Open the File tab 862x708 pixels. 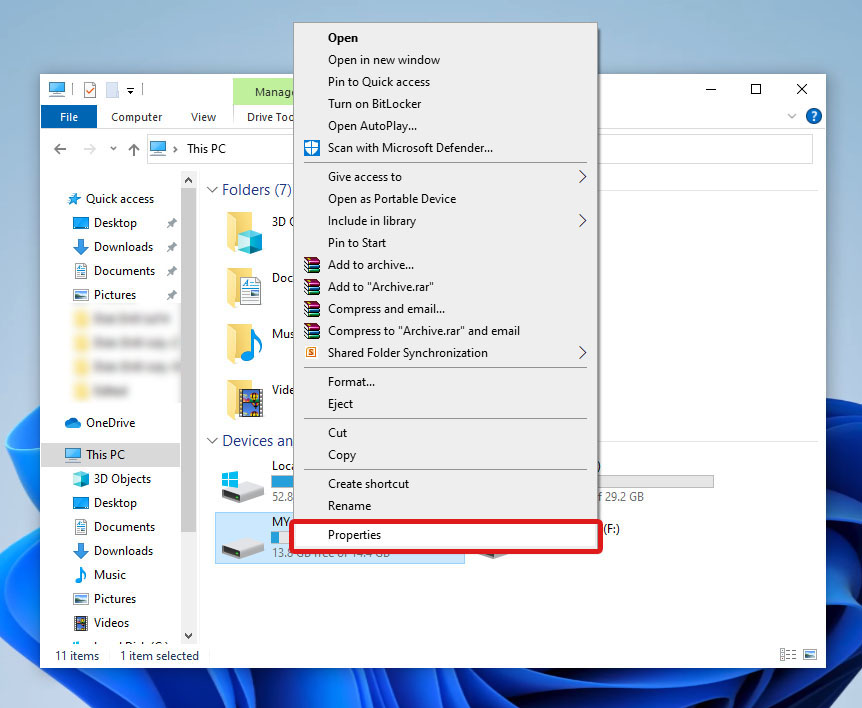(69, 117)
